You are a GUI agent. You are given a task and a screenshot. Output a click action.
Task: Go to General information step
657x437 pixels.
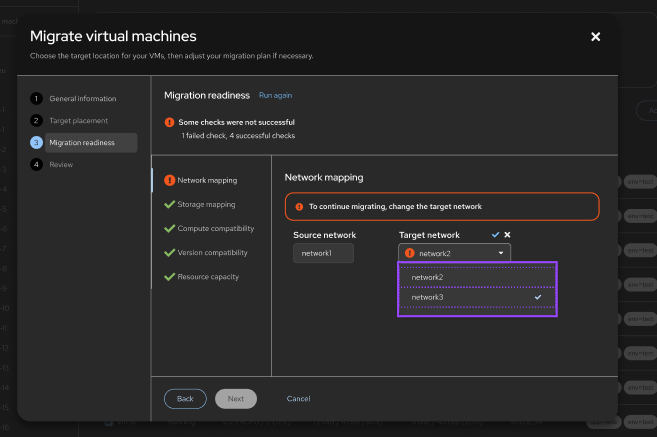click(x=82, y=99)
